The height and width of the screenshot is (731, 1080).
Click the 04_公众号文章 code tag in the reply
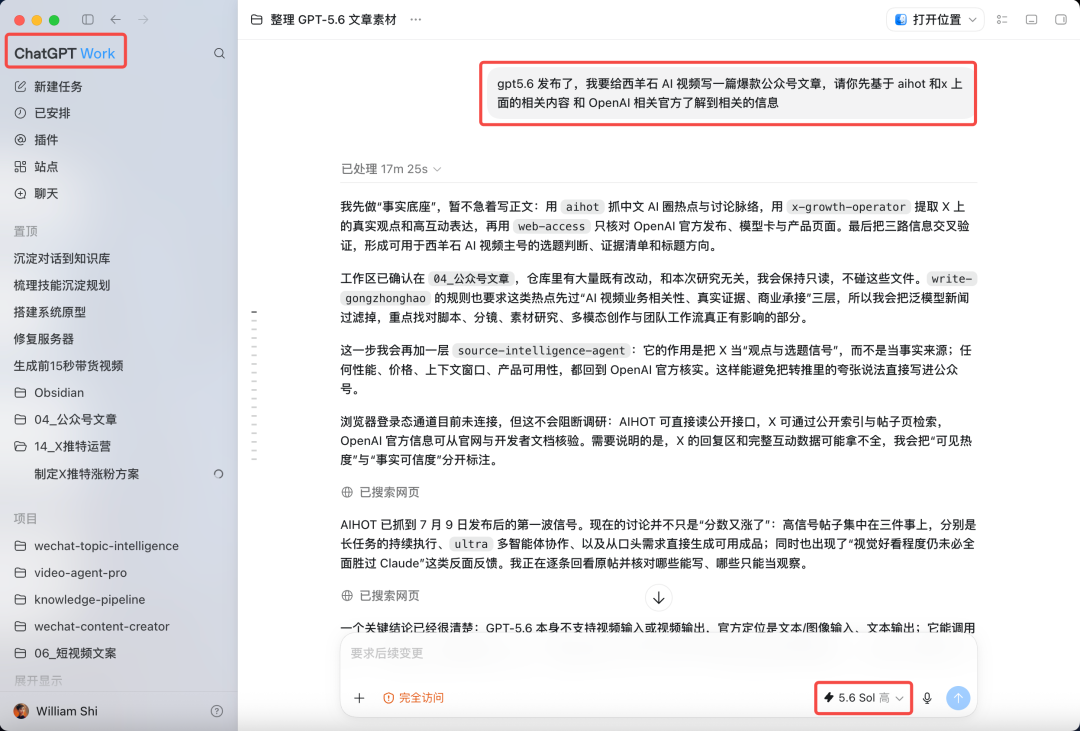point(472,279)
